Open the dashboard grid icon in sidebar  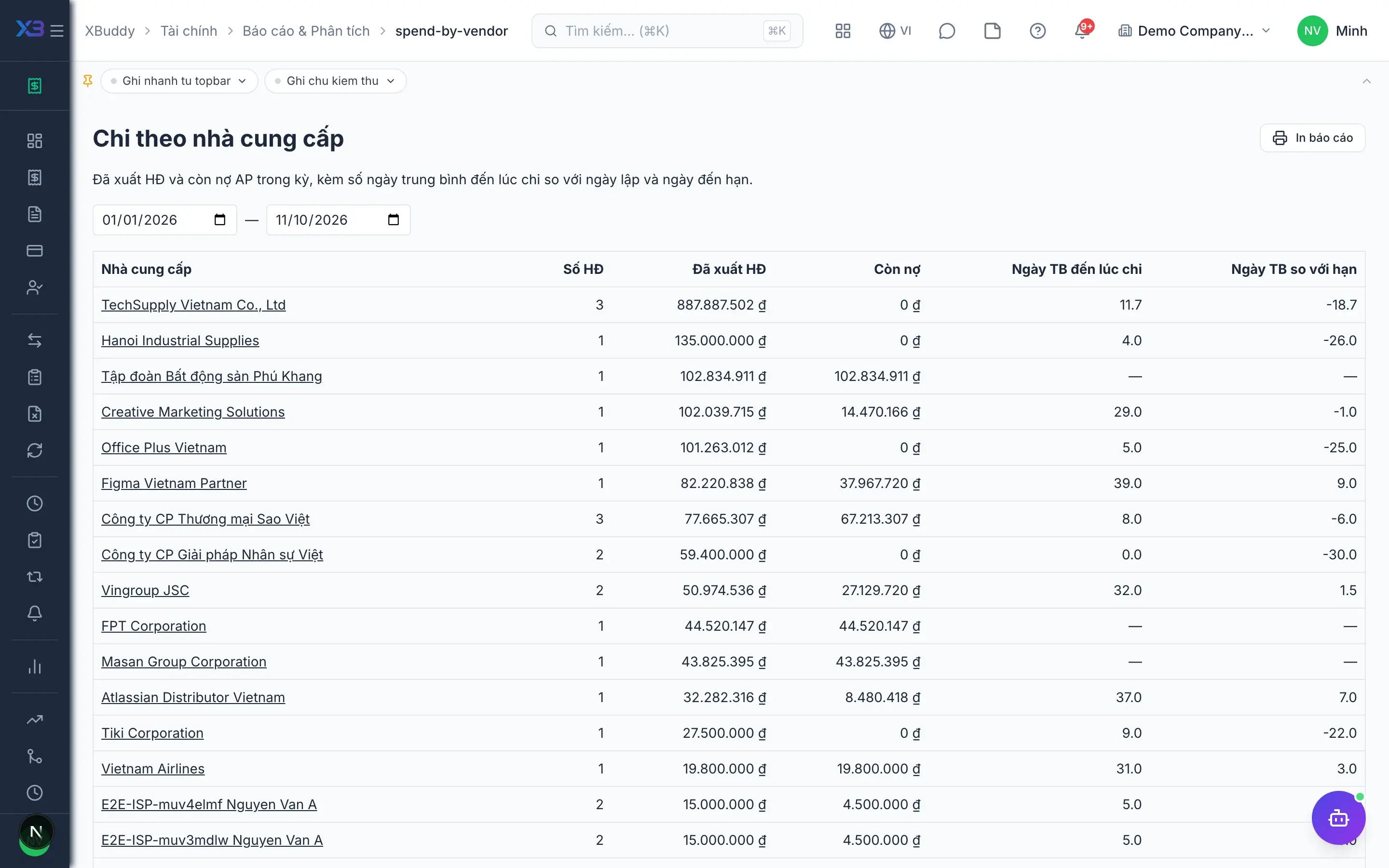tap(34, 141)
